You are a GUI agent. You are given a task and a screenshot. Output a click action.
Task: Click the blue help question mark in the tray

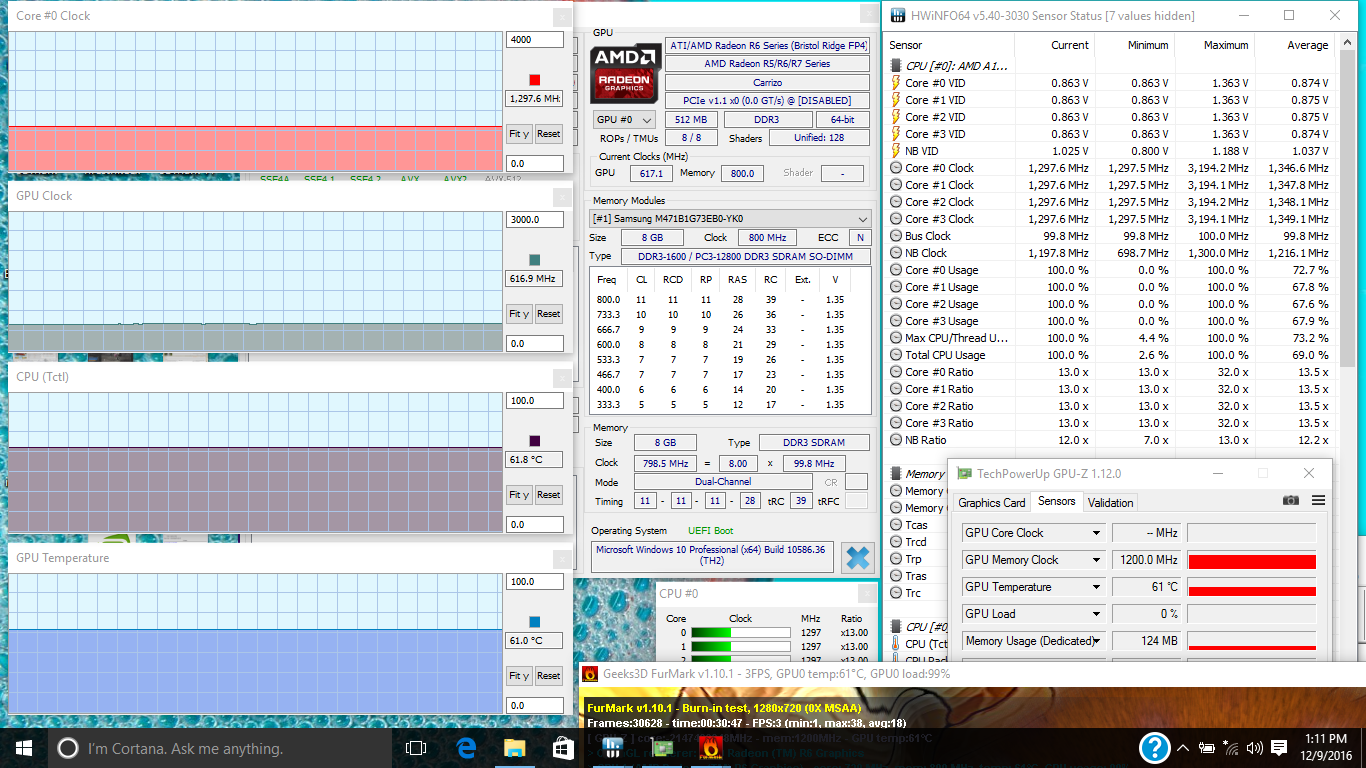[x=1155, y=748]
